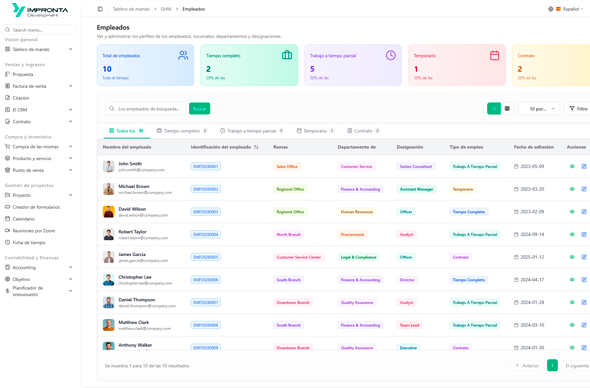Click the Impronta Development logo
This screenshot has width=590, height=388.
40,10
